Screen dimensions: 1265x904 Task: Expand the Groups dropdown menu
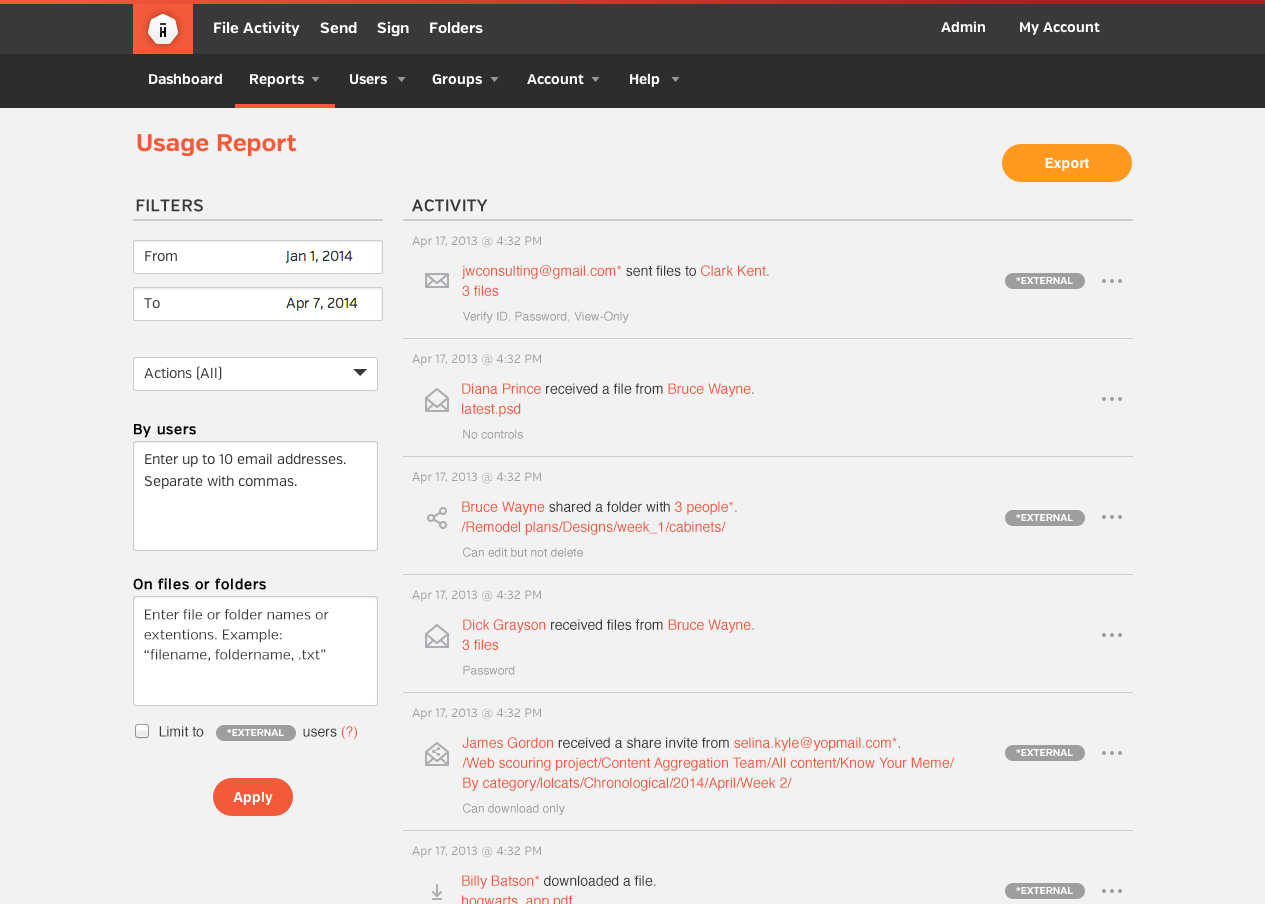[x=465, y=79]
